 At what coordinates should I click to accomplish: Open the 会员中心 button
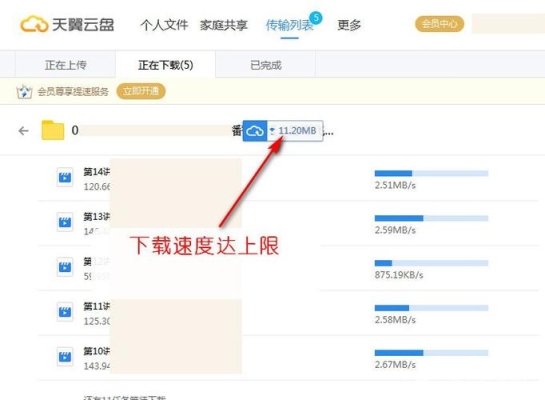click(439, 24)
